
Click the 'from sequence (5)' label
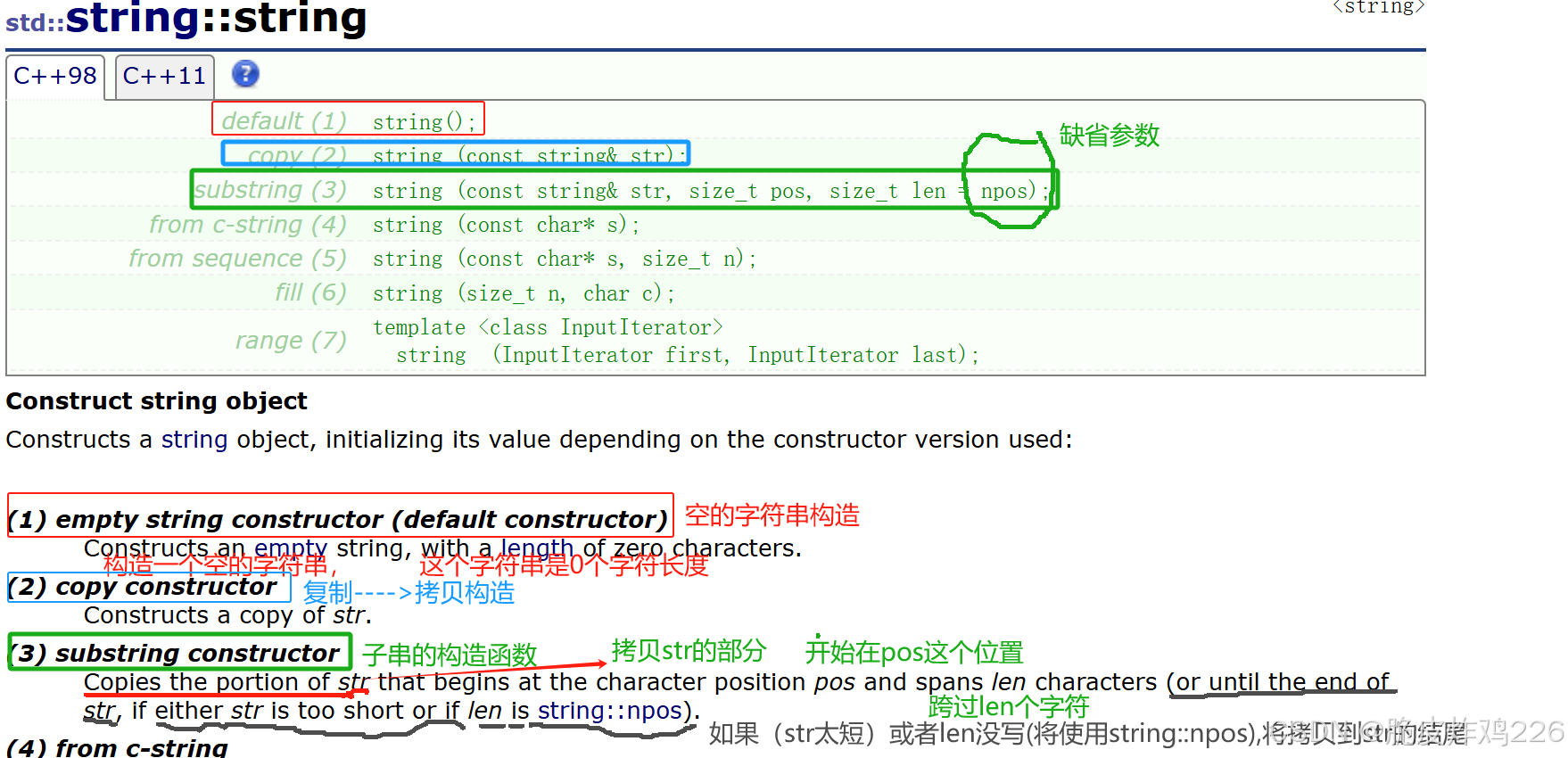tap(238, 259)
